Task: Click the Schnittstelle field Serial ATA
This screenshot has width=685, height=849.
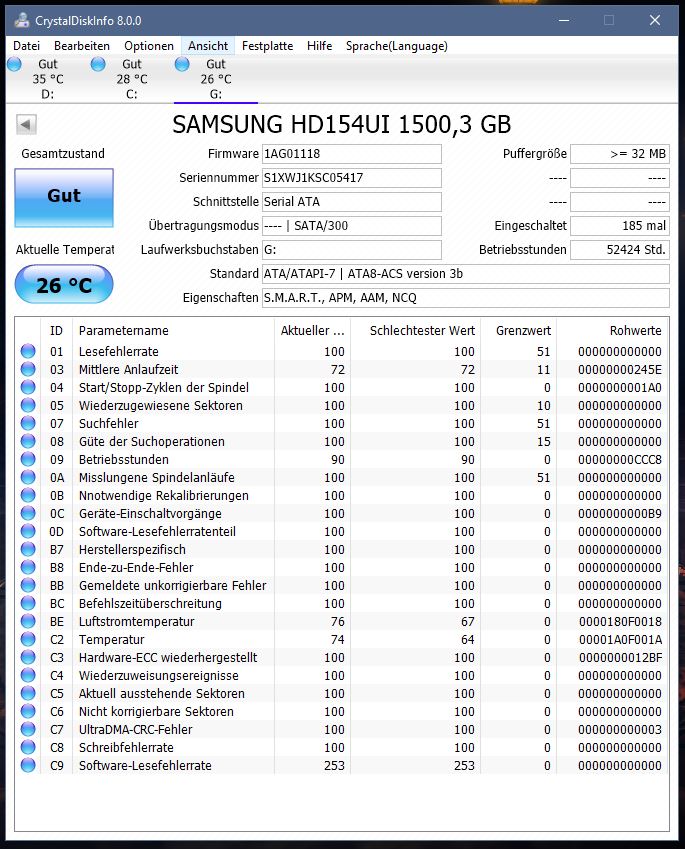Action: coord(351,201)
